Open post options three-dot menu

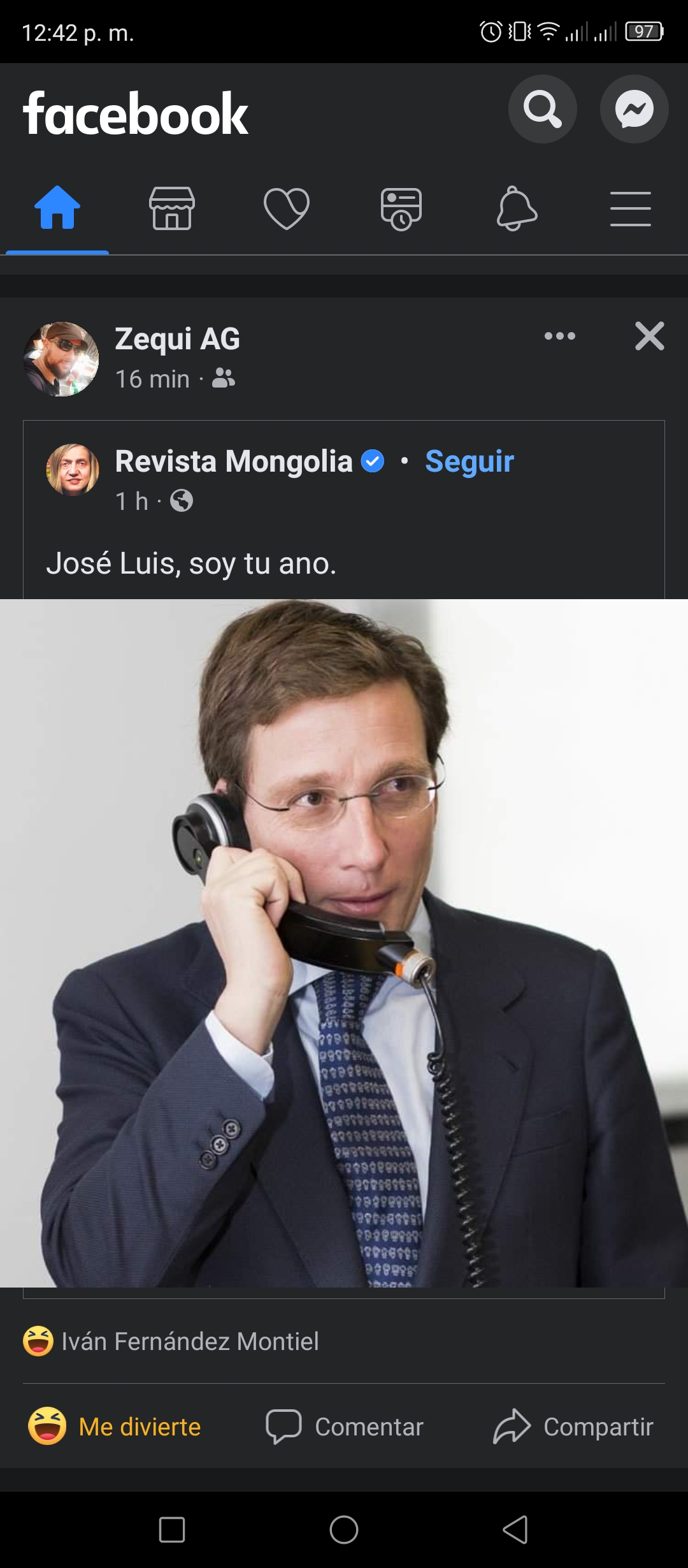tap(560, 336)
